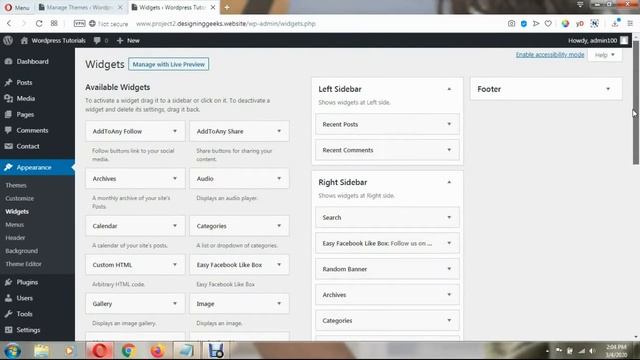Open the Windows Start button
Image resolution: width=640 pixels, height=360 pixels.
[x=13, y=351]
